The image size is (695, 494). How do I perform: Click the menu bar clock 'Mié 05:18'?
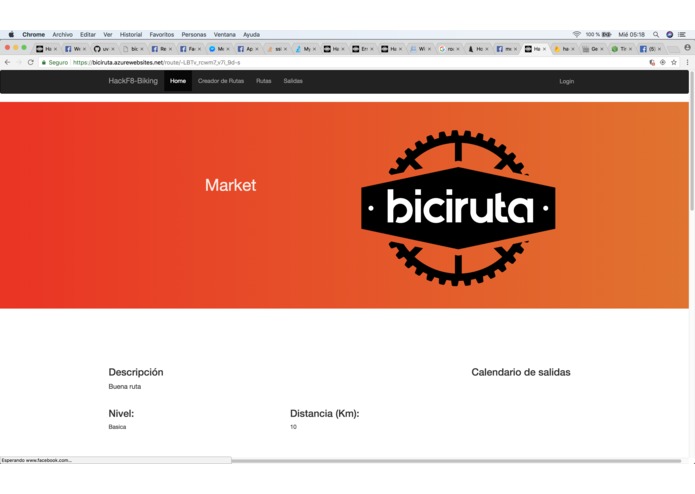632,34
